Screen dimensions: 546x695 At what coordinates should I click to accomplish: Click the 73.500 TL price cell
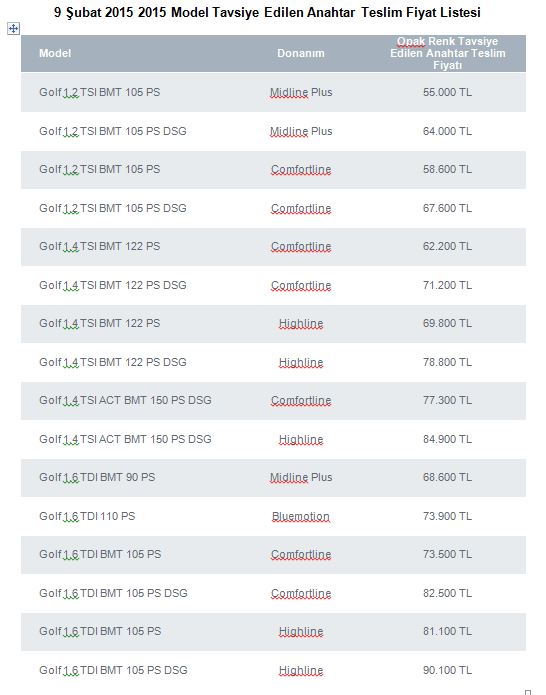447,554
